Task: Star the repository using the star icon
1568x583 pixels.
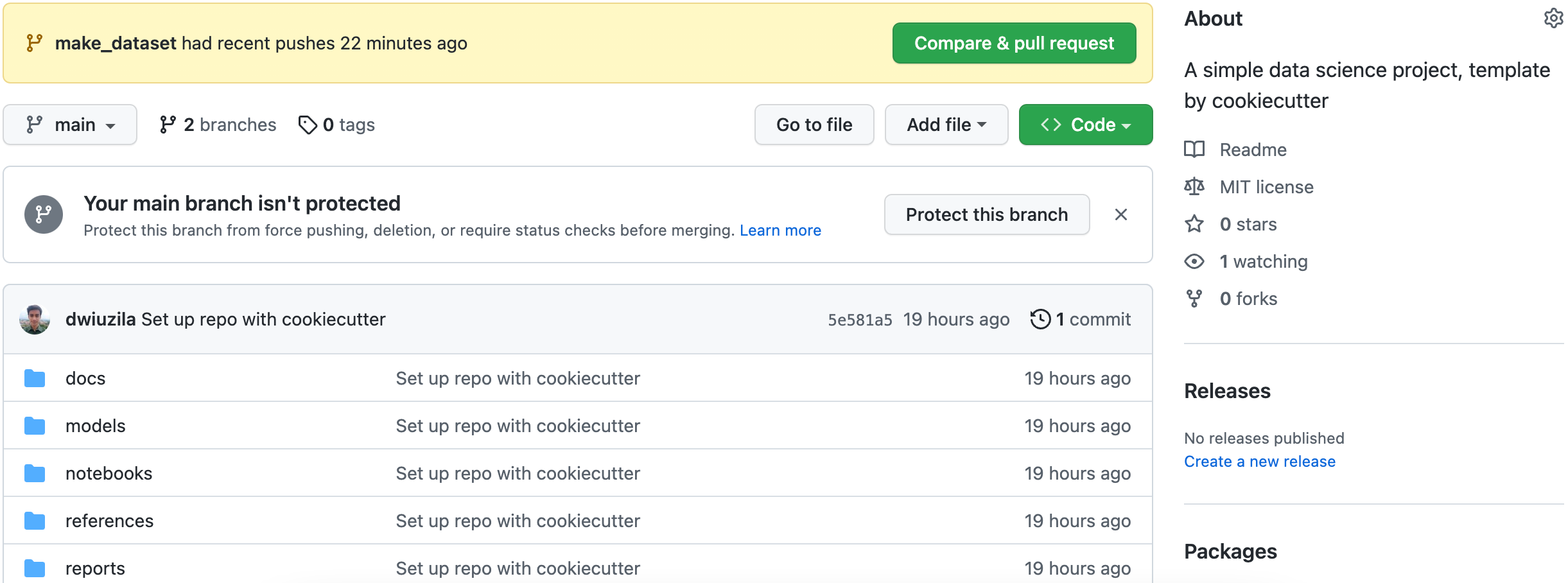Action: (x=1195, y=223)
